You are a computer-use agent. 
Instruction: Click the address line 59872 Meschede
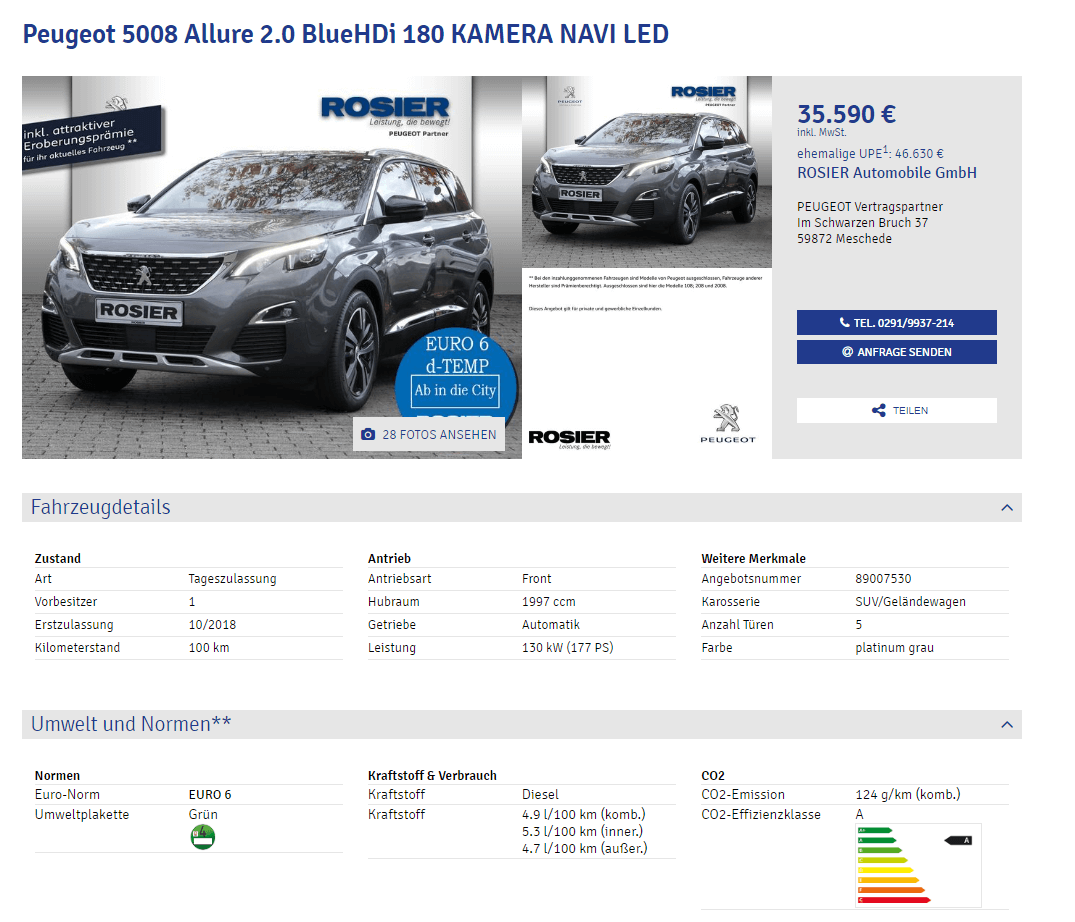844,239
